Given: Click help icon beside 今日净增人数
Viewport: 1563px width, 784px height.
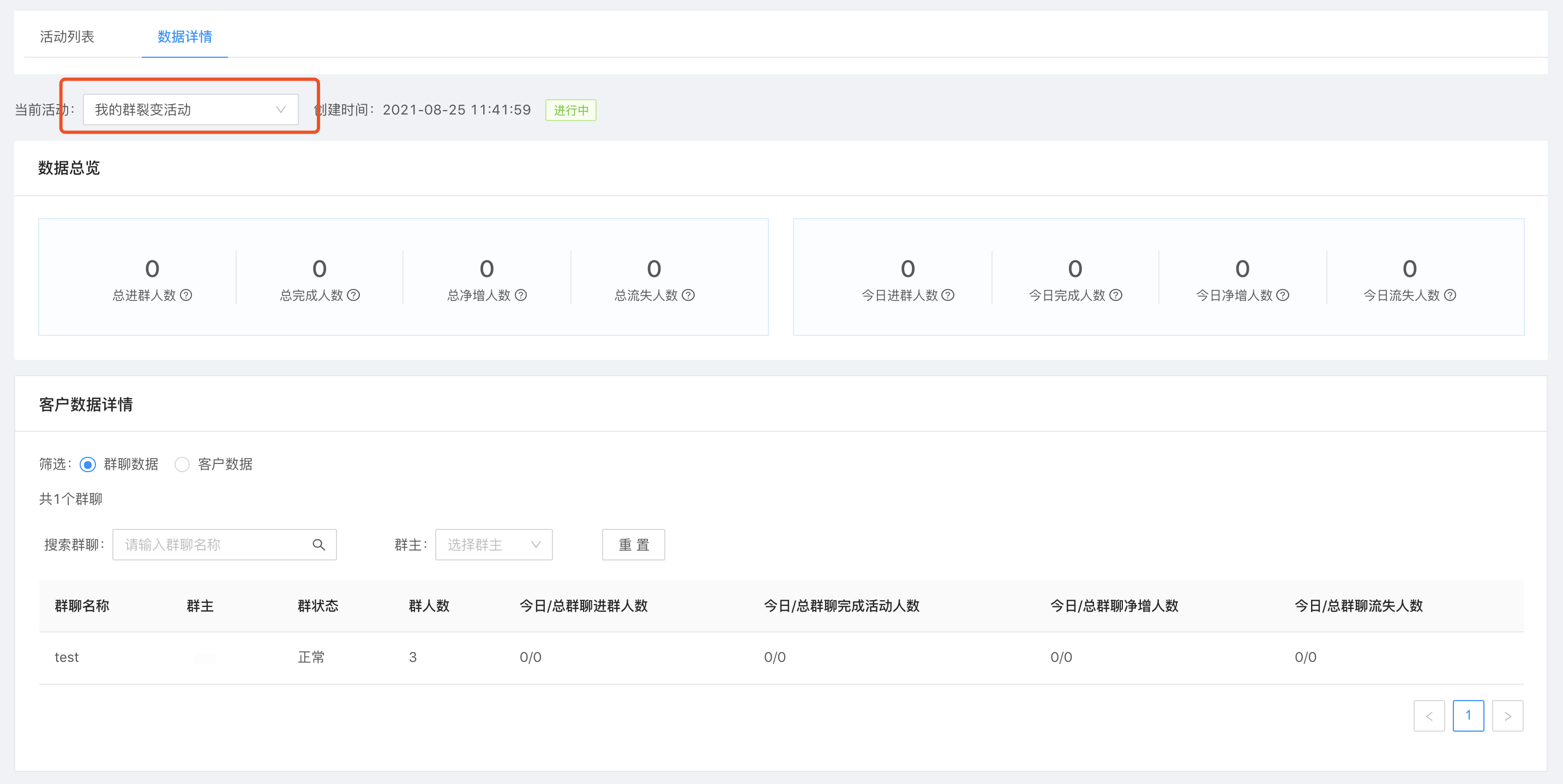Looking at the screenshot, I should coord(1283,295).
